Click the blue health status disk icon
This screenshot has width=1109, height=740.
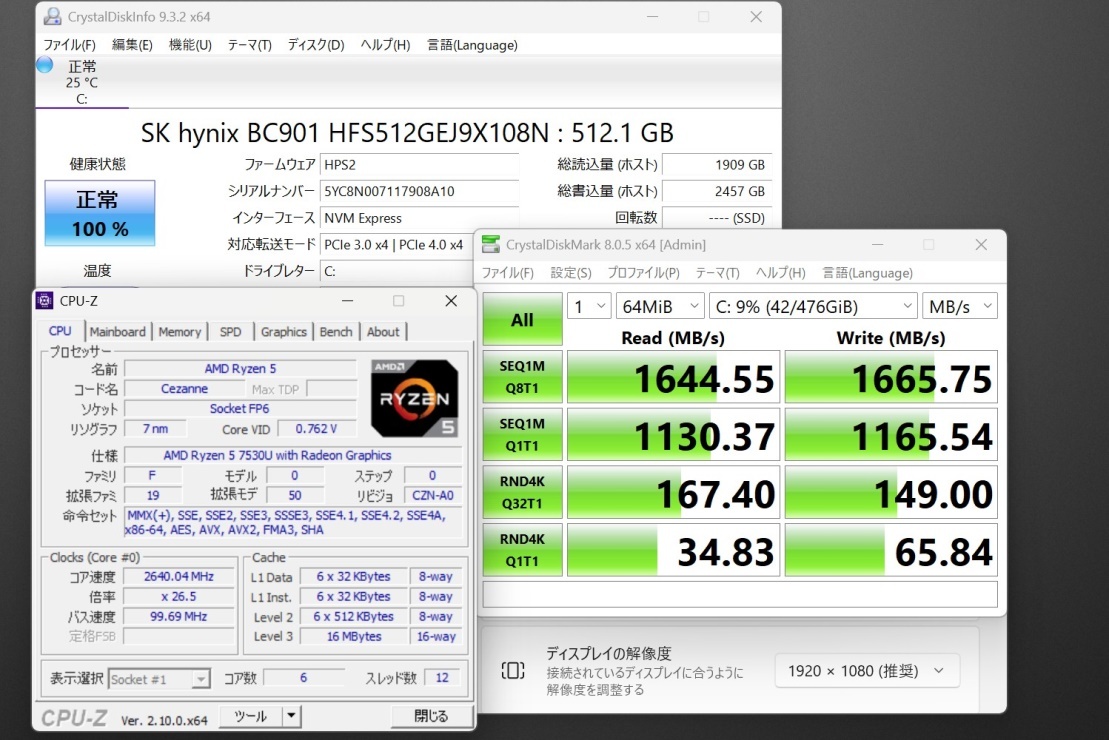(45, 65)
